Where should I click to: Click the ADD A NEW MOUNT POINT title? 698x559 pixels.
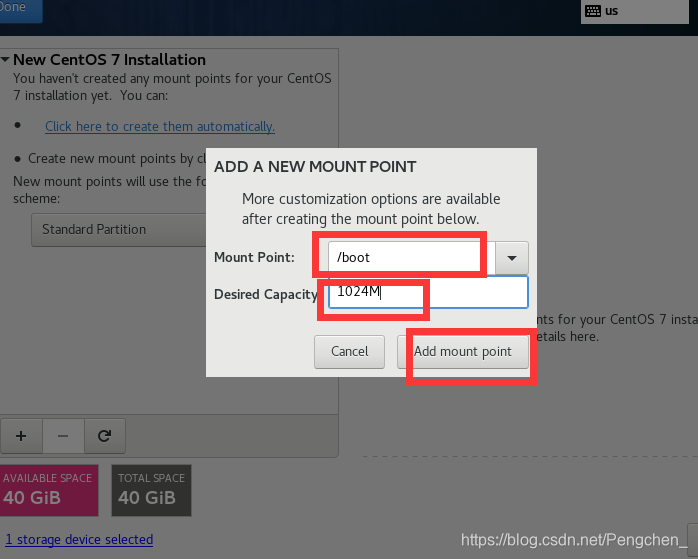click(315, 167)
